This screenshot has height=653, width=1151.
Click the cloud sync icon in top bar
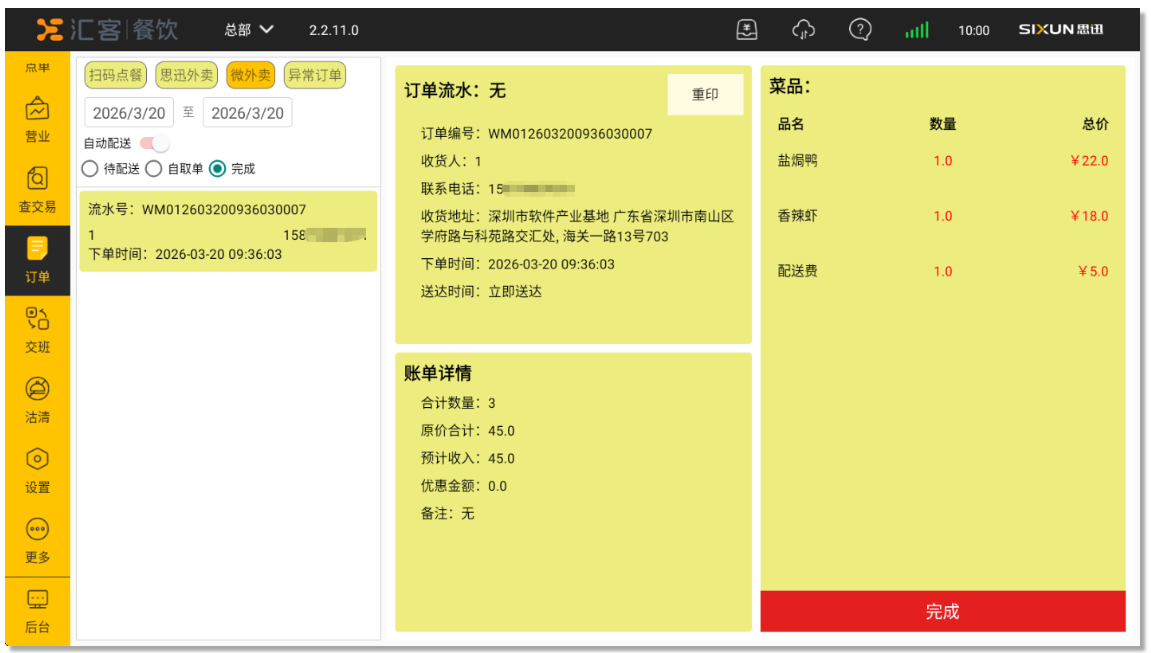tap(803, 30)
